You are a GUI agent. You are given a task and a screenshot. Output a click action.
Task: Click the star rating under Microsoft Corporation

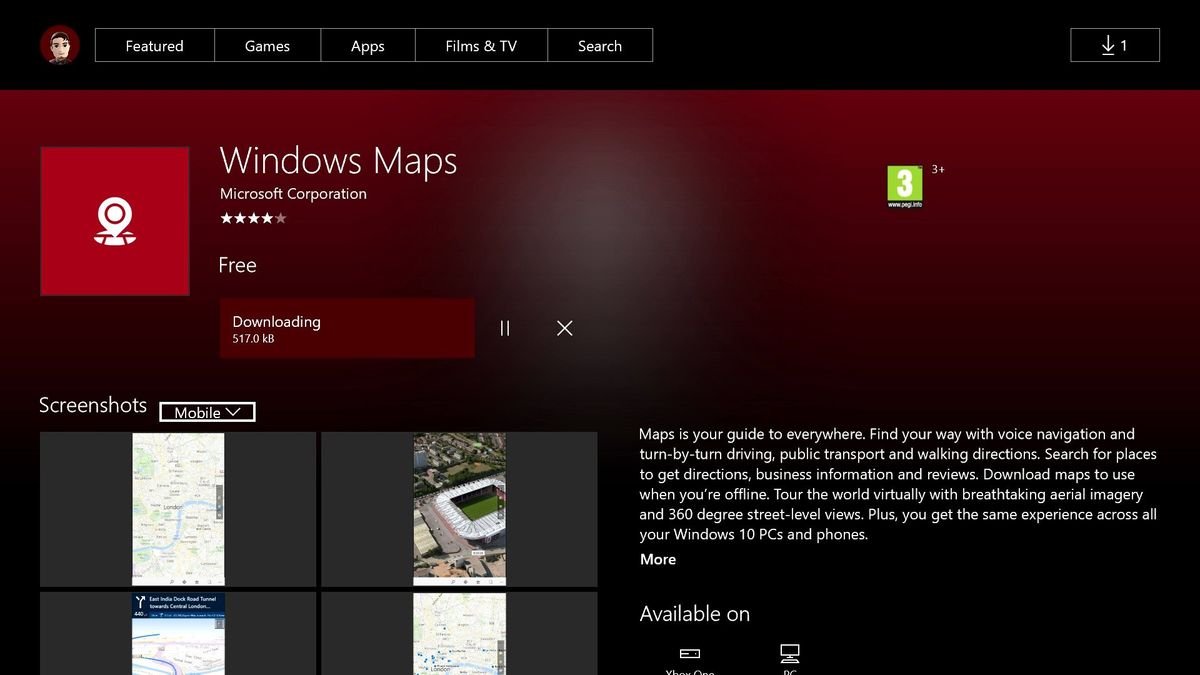(x=253, y=217)
